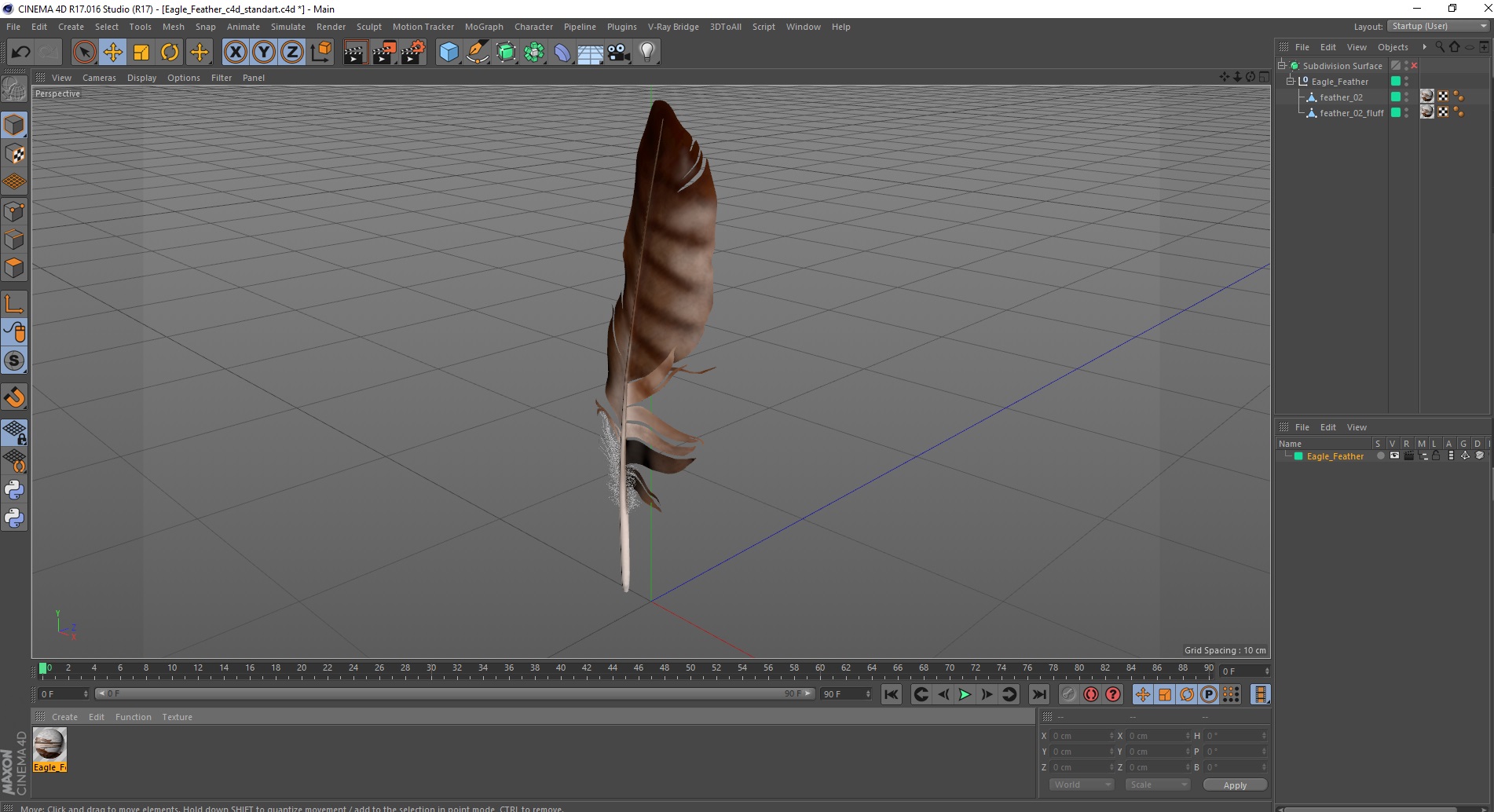Open the MoGraph menu
This screenshot has height=812, width=1494.
coord(484,27)
